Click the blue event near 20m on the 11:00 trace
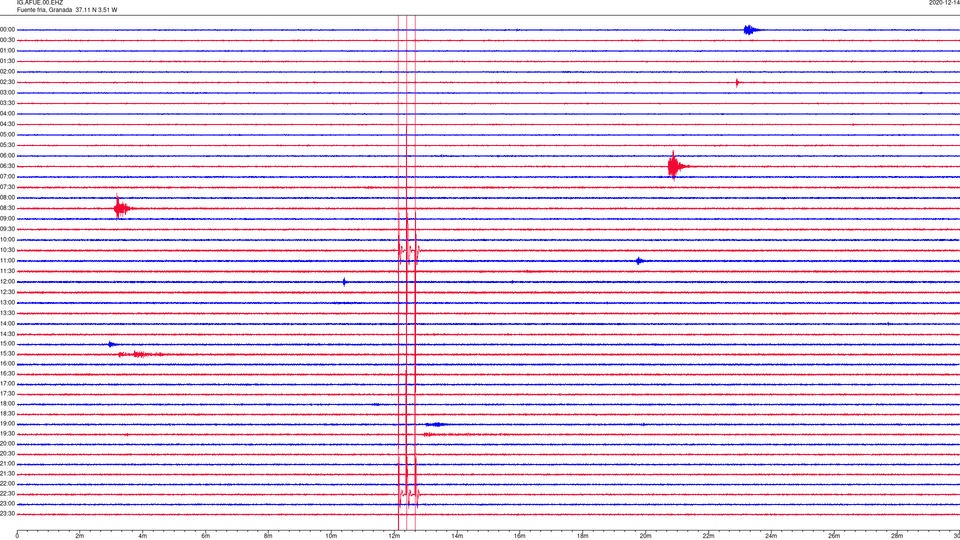 (x=639, y=261)
